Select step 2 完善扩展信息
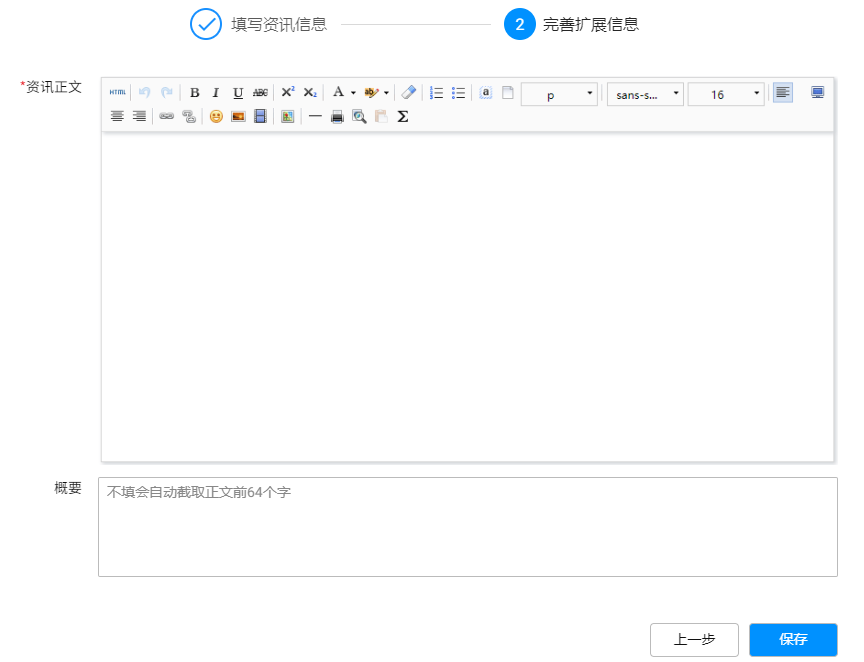Viewport: 864px width, 662px height. (x=590, y=24)
